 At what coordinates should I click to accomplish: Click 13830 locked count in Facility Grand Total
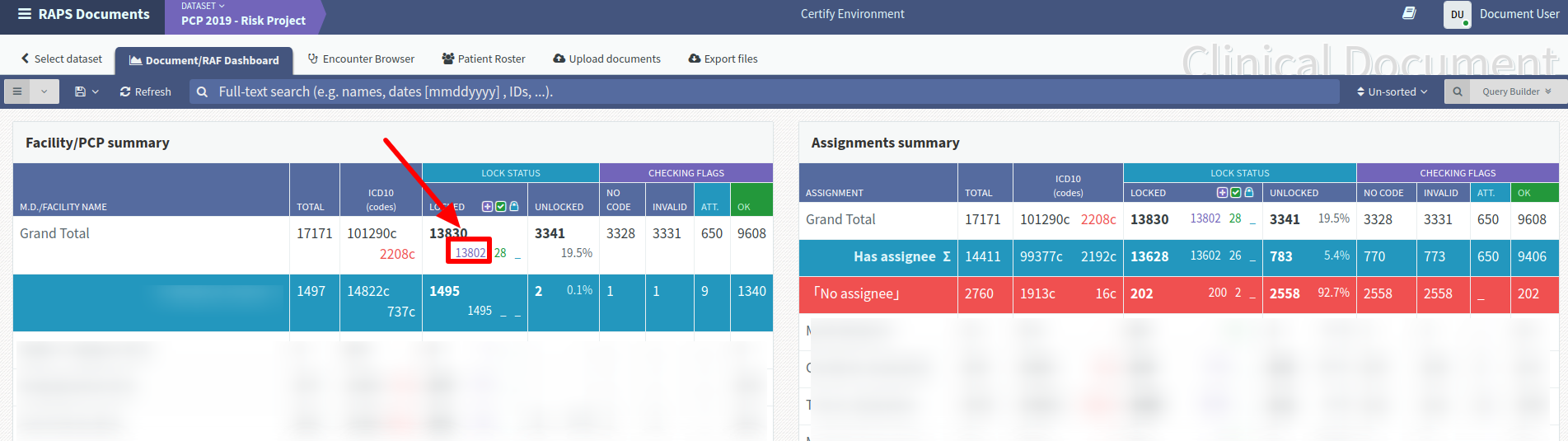[x=448, y=233]
